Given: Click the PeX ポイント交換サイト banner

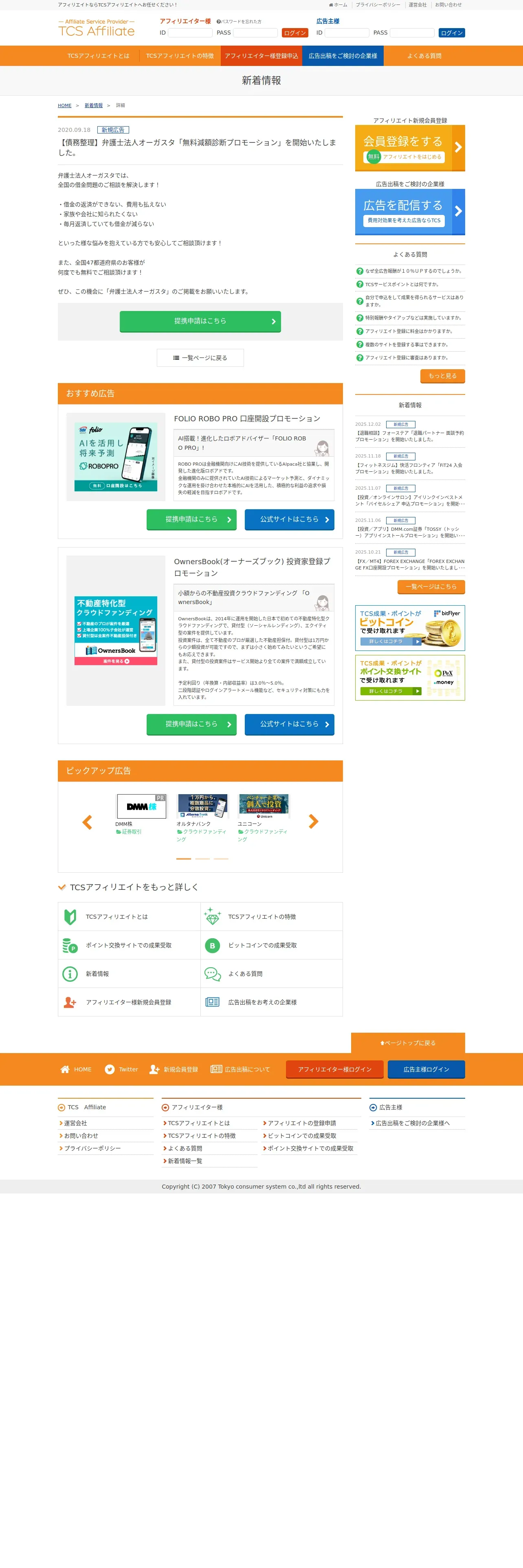Looking at the screenshot, I should (410, 678).
